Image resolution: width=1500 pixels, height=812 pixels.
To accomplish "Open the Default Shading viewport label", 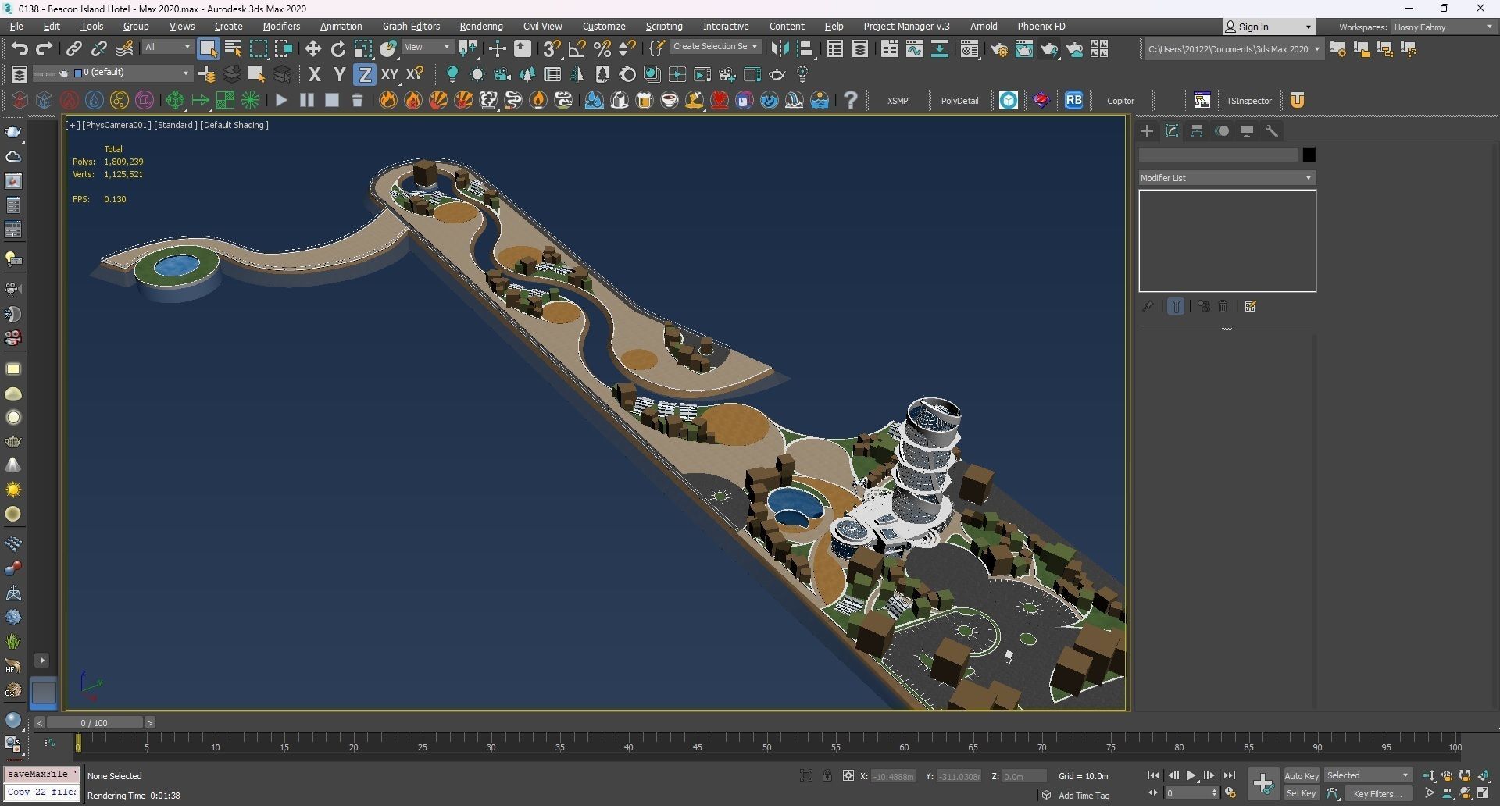I will click(234, 125).
